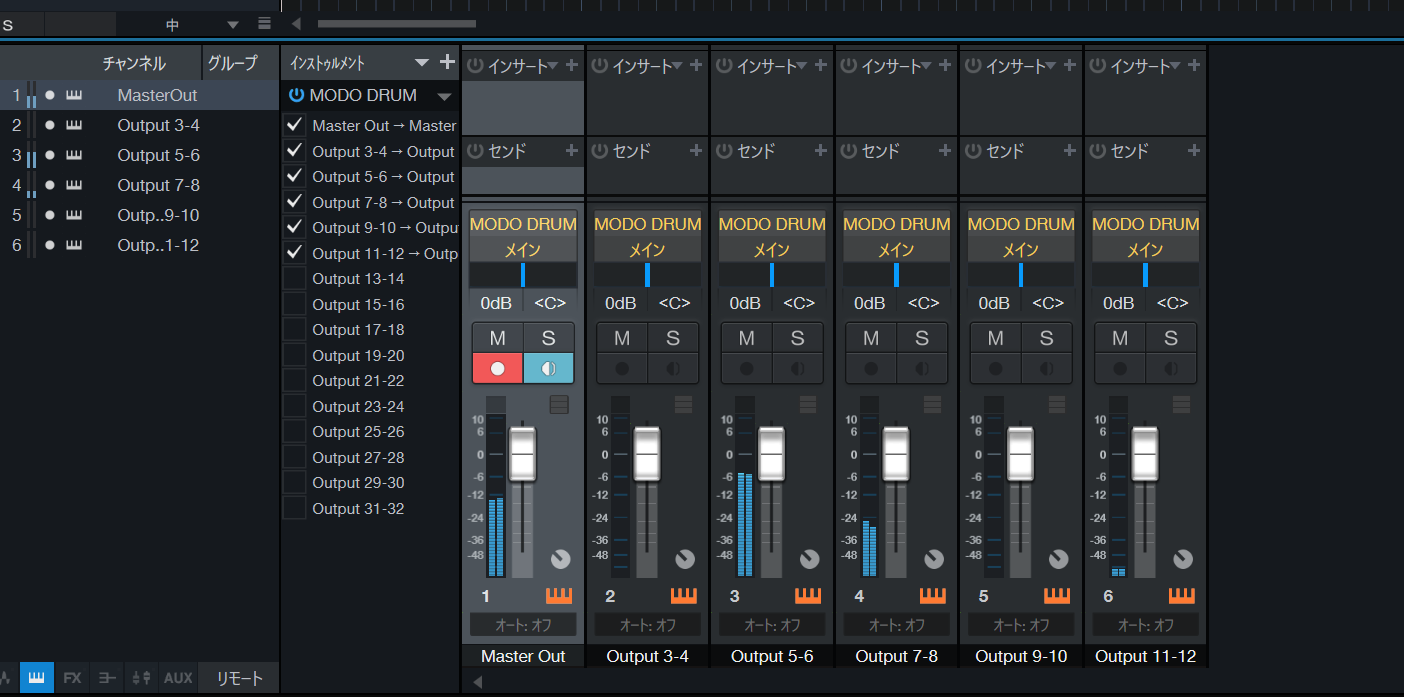This screenshot has height=697, width=1404.
Task: Click the Output 11-12 channel's orange keyboard icon
Action: [1182, 596]
